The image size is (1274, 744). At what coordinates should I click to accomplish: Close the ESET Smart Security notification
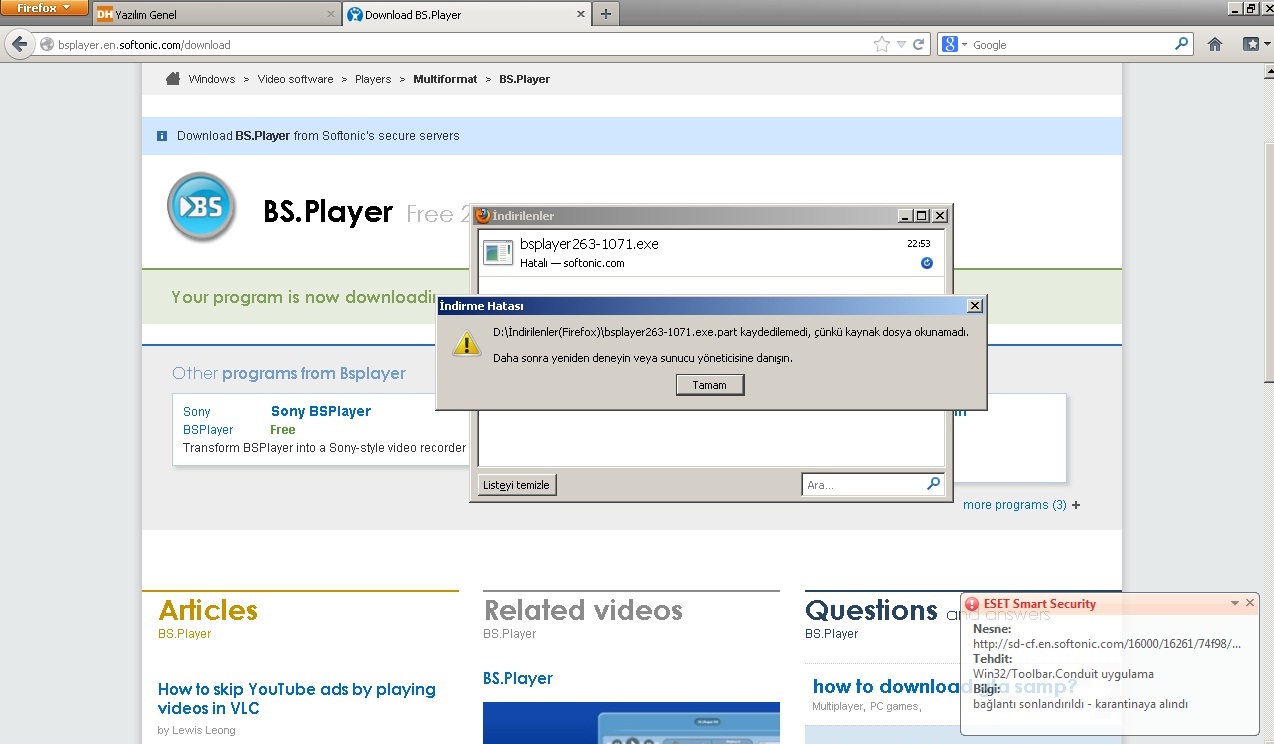coord(1250,603)
